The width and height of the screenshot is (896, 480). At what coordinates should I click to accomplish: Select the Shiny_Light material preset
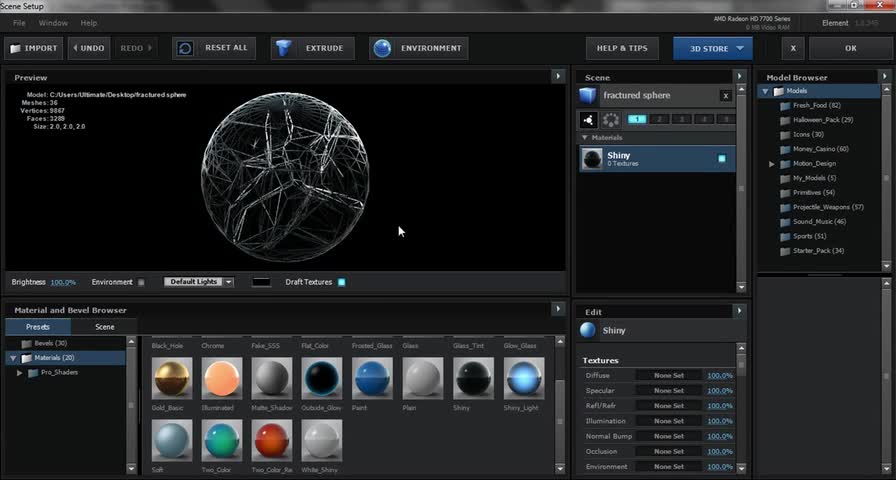pos(524,378)
